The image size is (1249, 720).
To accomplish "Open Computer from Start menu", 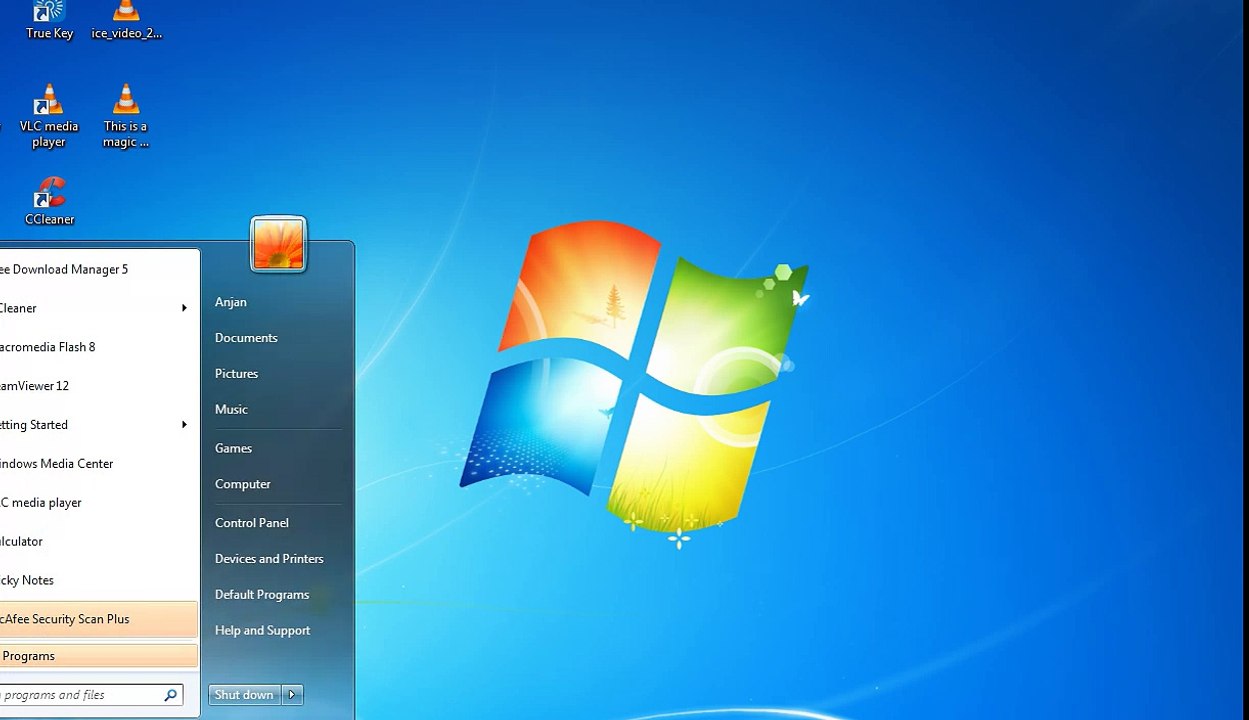I will 243,484.
